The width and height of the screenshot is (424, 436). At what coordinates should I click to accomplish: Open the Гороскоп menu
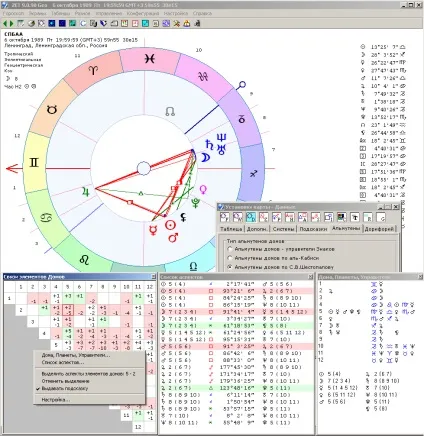(13, 13)
